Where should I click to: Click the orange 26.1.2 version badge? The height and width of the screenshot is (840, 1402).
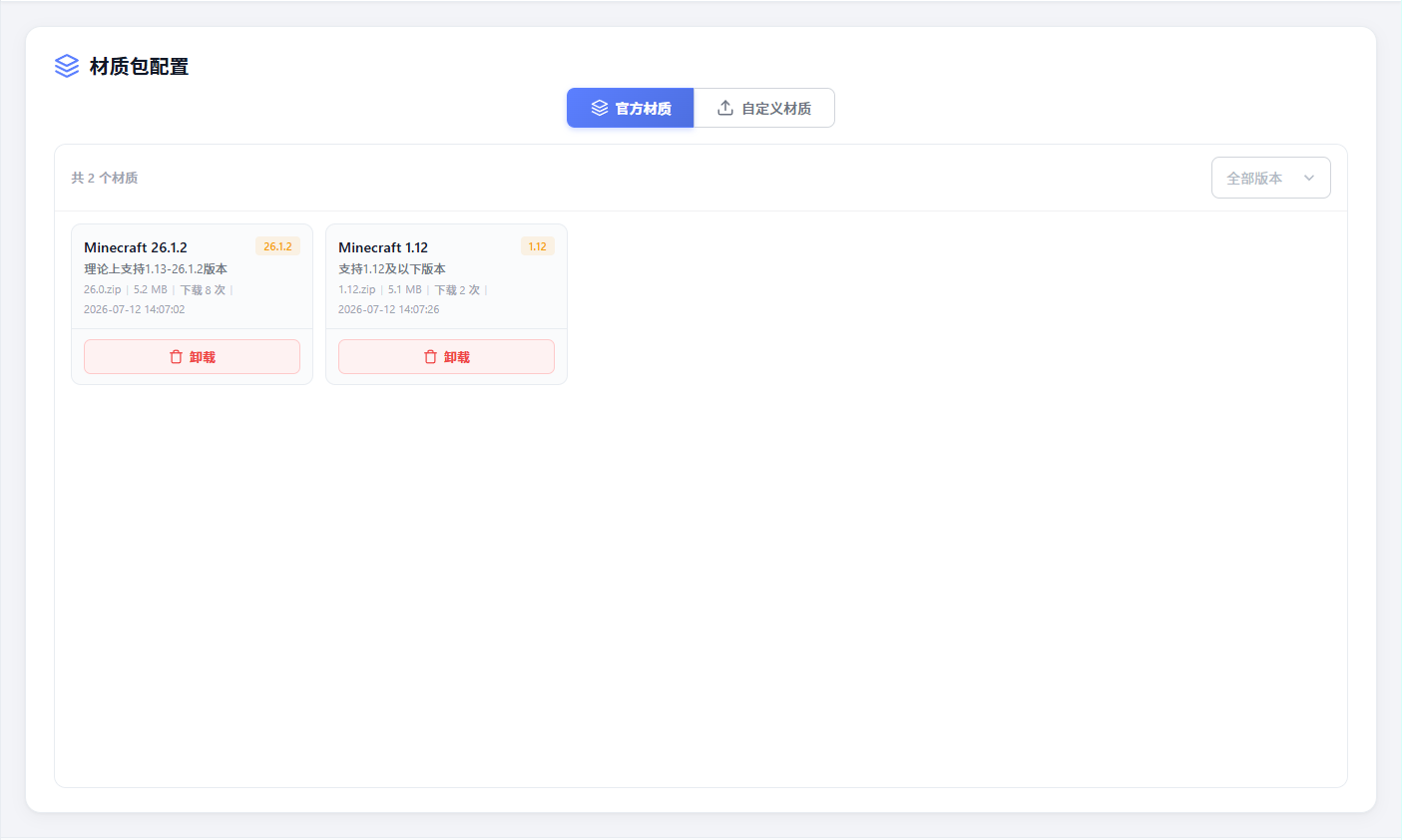277,246
